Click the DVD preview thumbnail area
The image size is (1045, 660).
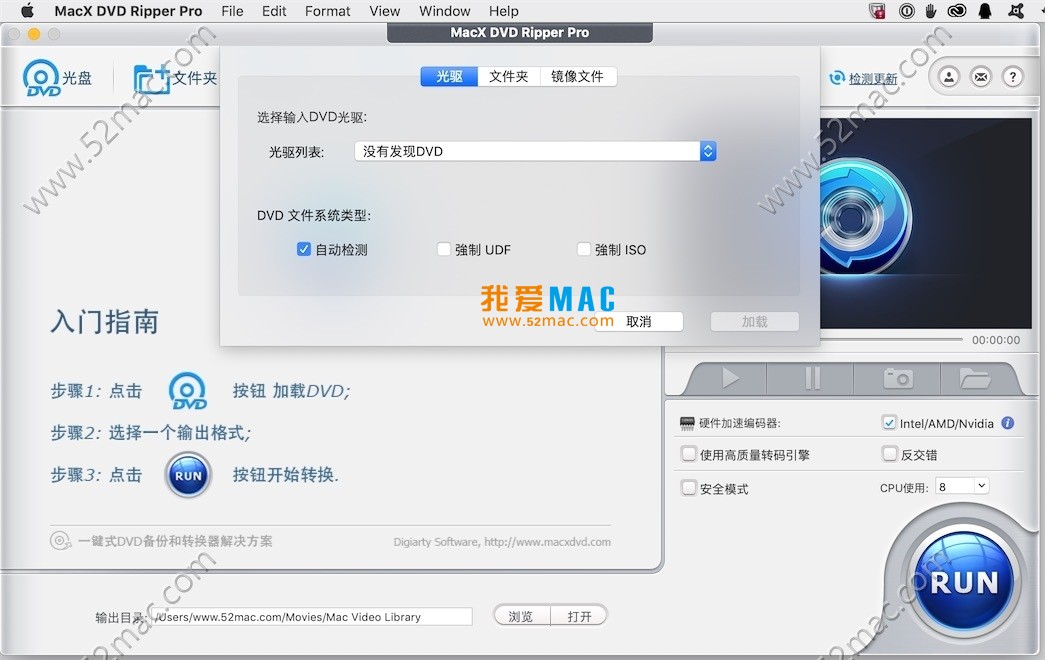925,223
